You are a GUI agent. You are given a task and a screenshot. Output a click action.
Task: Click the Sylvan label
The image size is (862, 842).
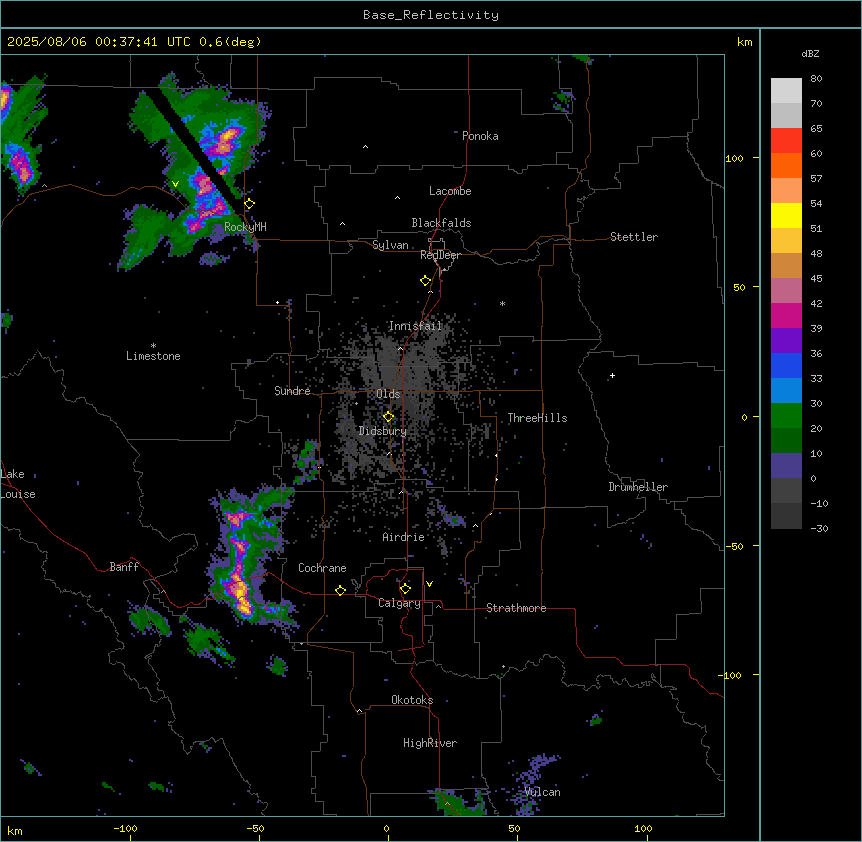[x=390, y=245]
